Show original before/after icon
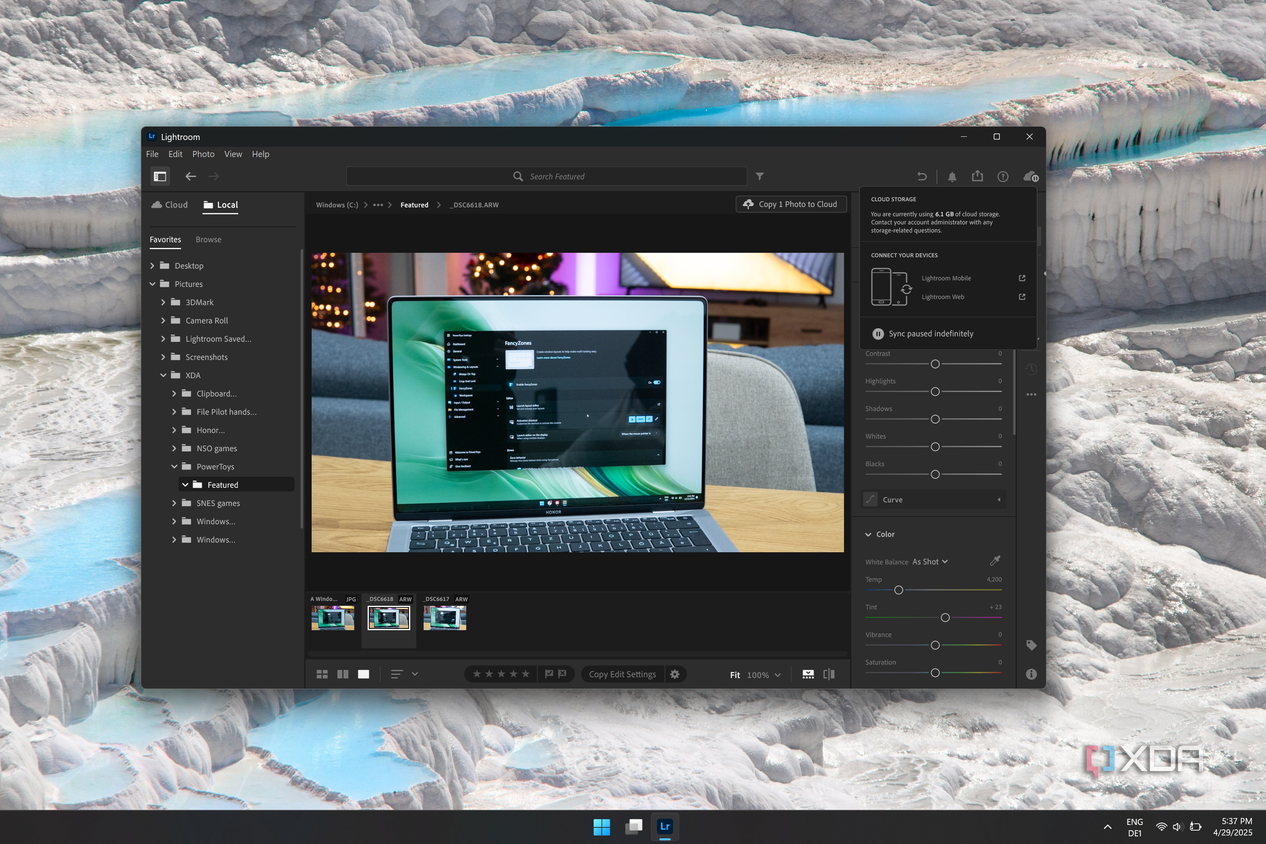1266x844 pixels. click(x=829, y=674)
